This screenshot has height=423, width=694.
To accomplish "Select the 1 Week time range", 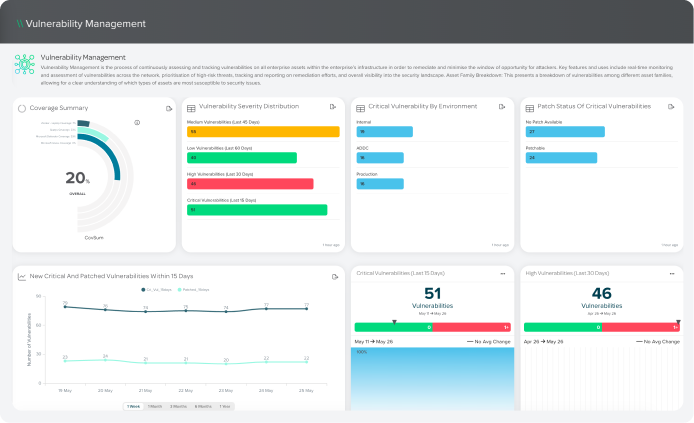I will [133, 406].
